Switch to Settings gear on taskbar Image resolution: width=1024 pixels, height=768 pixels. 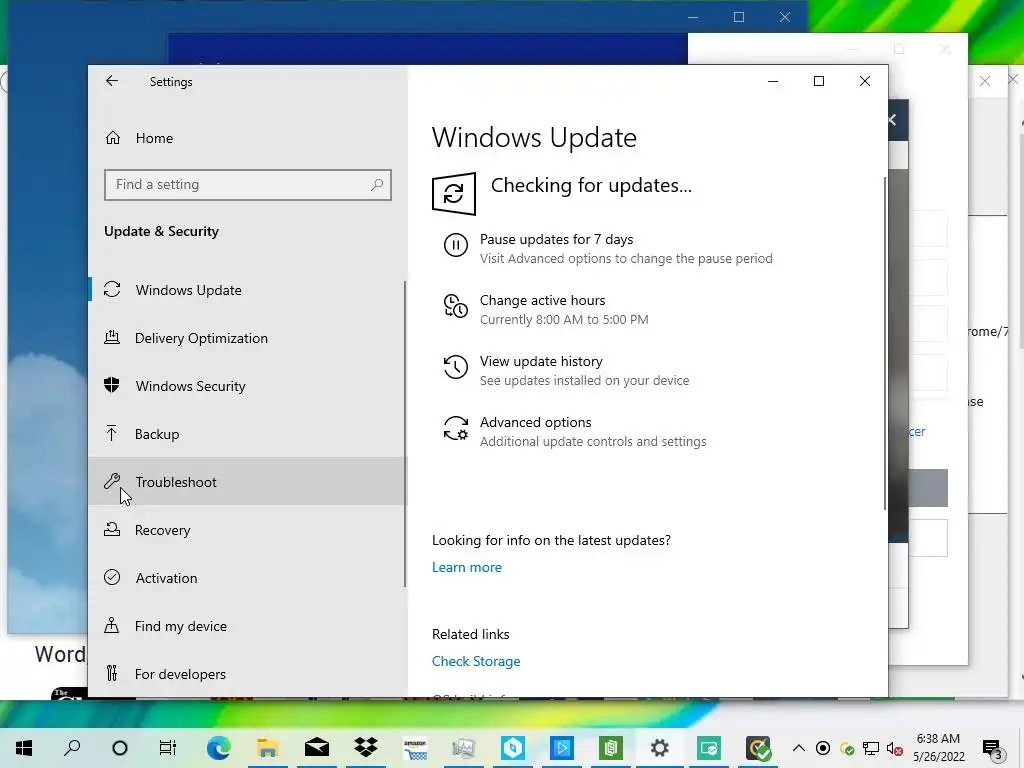660,748
